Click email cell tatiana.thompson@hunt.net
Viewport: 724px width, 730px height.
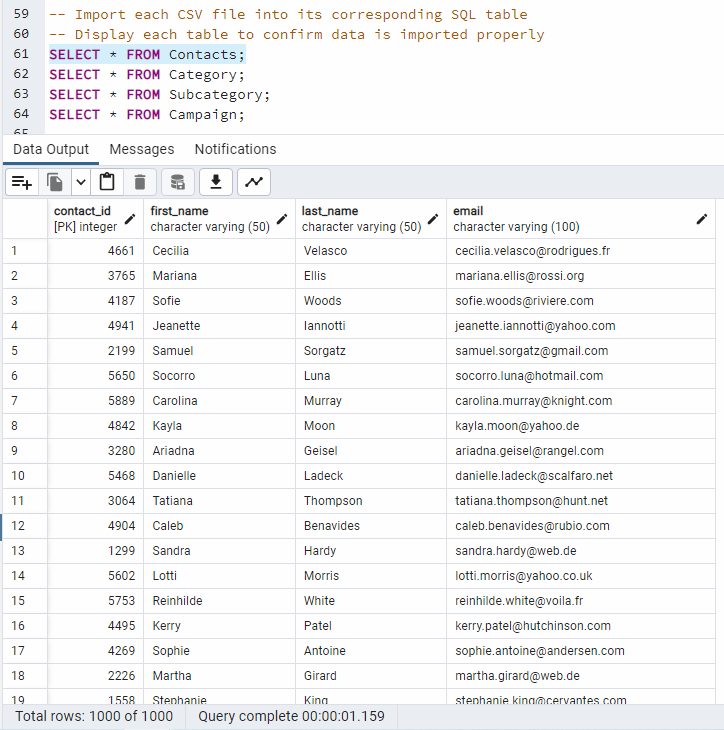pyautogui.click(x=581, y=501)
